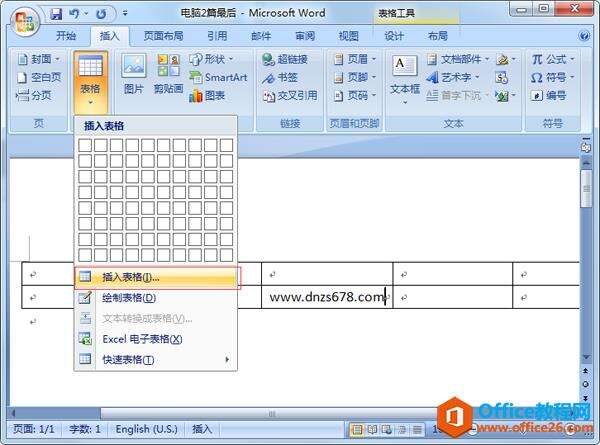The width and height of the screenshot is (600, 445).
Task: Save the document from quick access toolbar
Action: [56, 14]
